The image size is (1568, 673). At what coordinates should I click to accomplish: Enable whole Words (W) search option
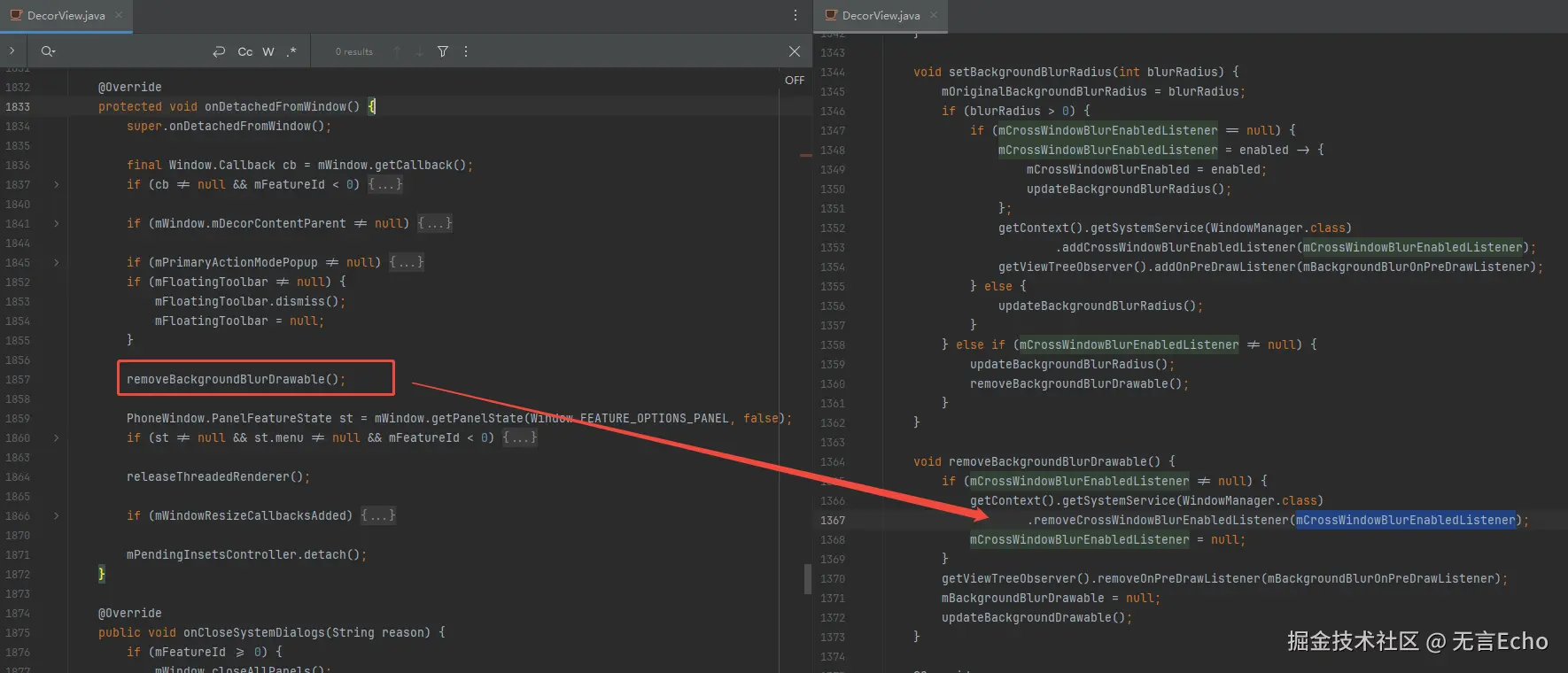coord(268,51)
